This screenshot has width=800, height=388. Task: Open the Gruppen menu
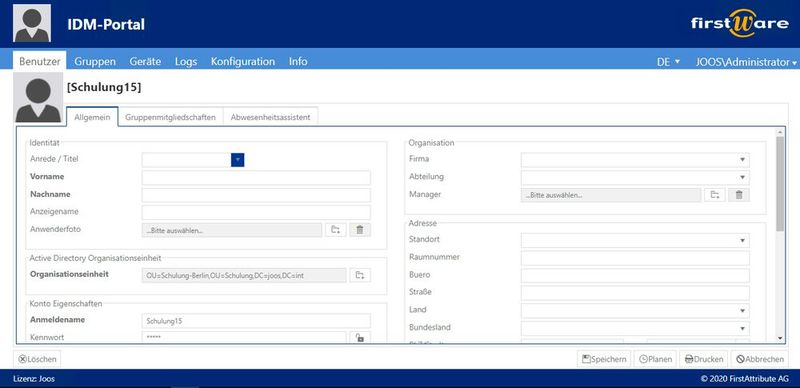(95, 62)
